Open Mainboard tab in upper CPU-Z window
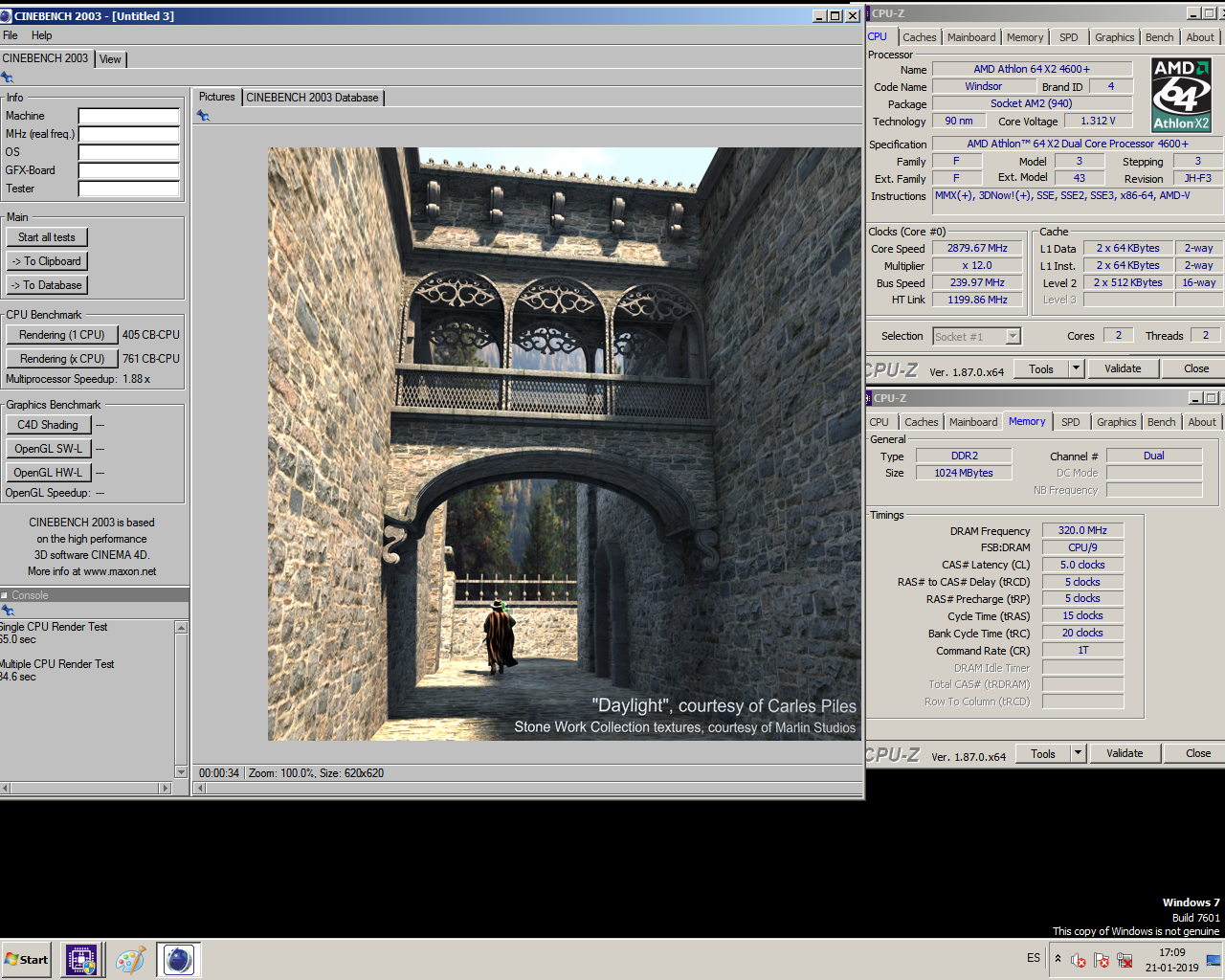 [x=971, y=37]
